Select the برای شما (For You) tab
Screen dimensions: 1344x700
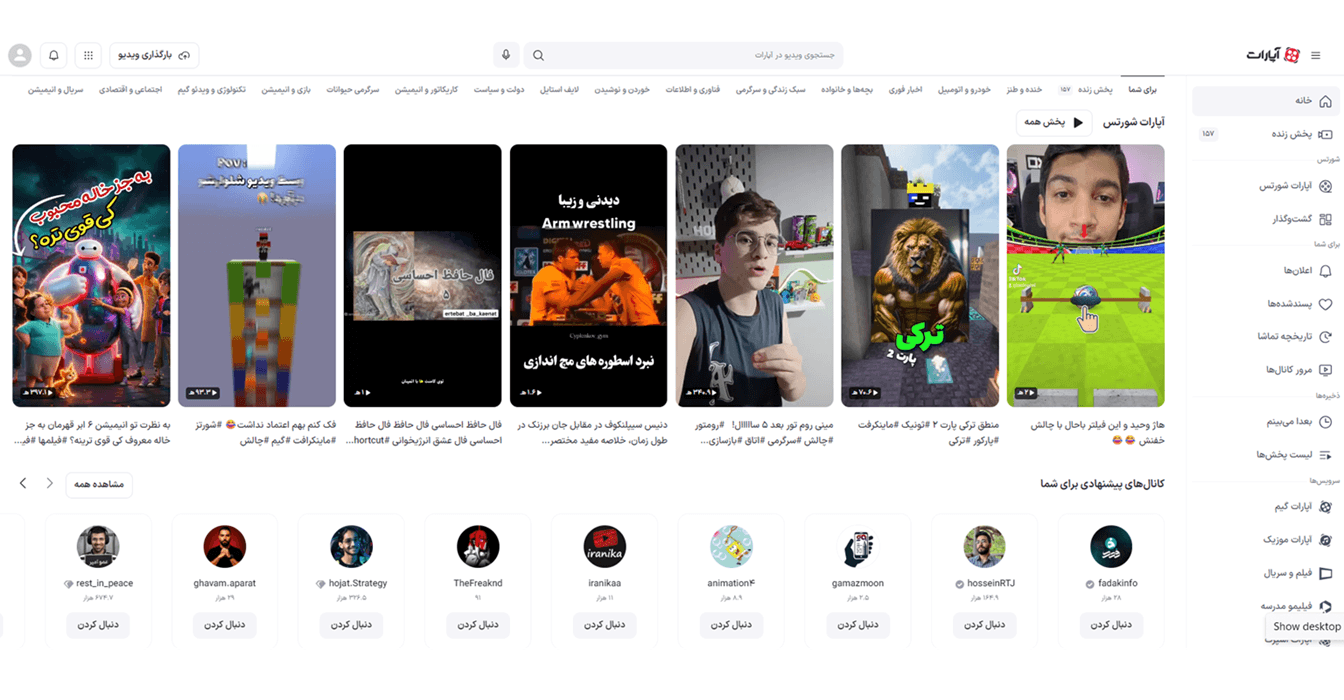pyautogui.click(x=1142, y=90)
